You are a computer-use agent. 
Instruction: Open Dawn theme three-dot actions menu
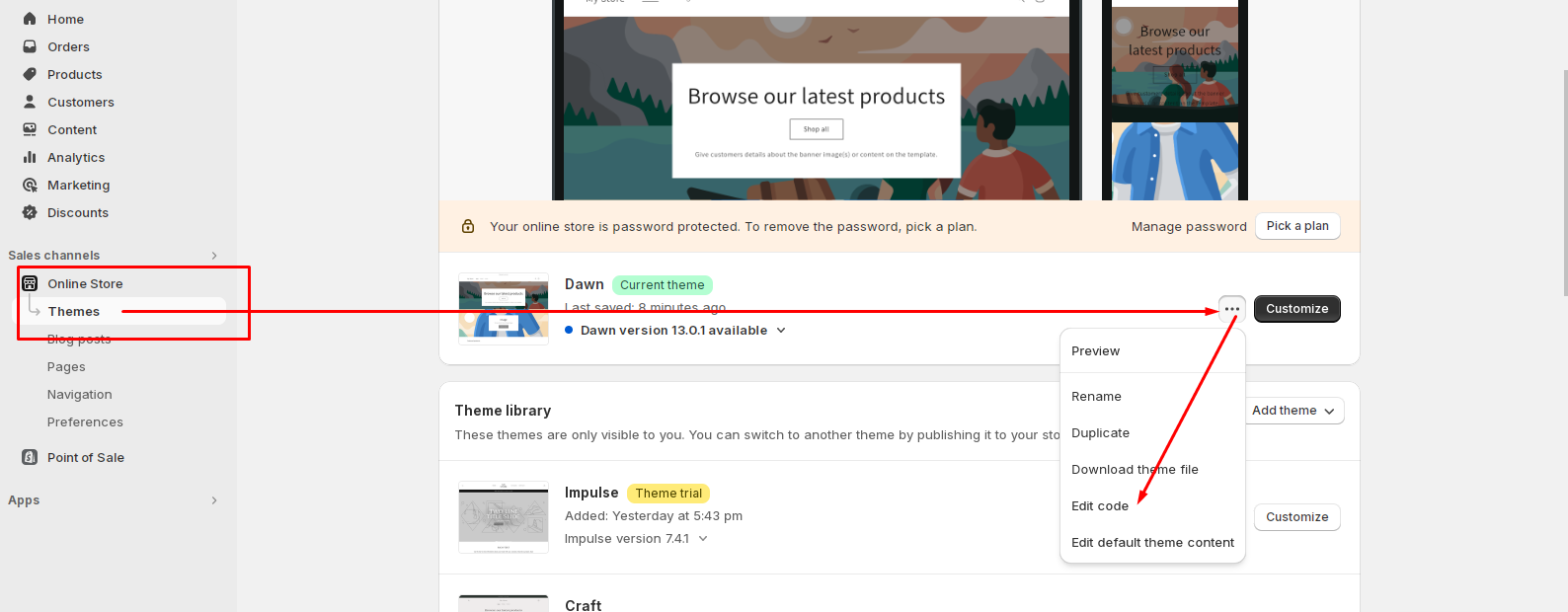(x=1232, y=309)
